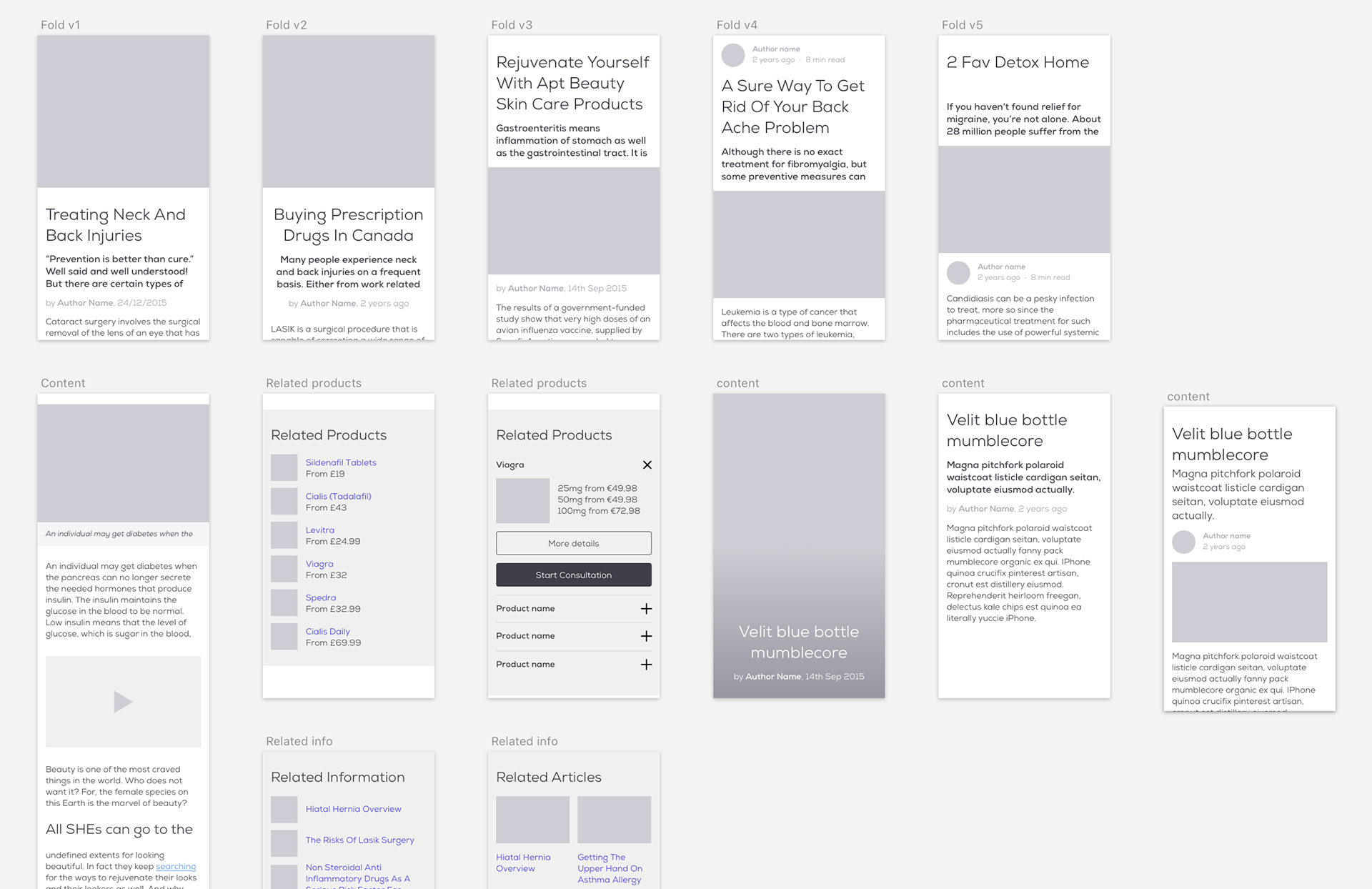
Task: Open the Cialis (Tadalafil) link
Action: (338, 496)
